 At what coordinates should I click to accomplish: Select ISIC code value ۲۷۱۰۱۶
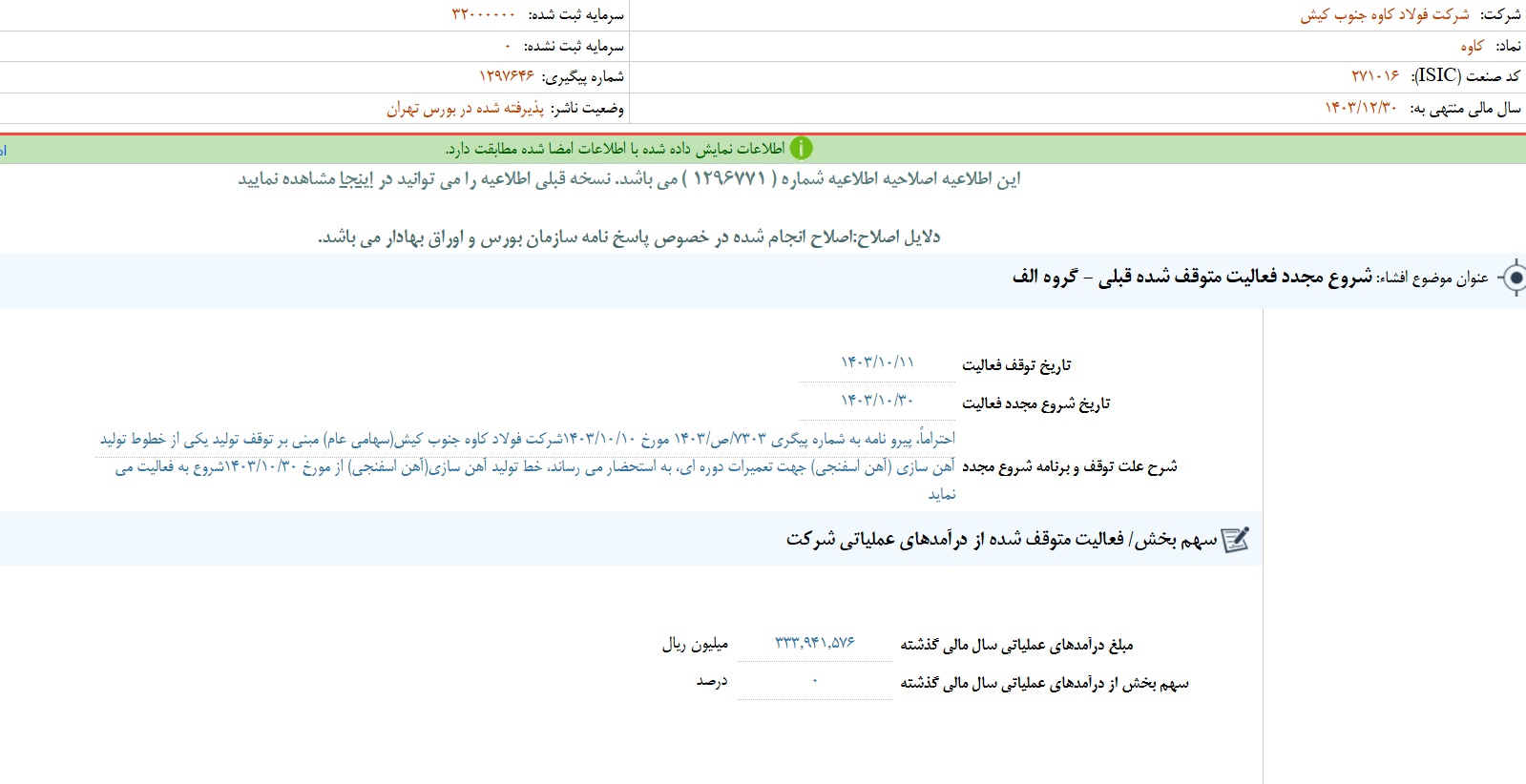tap(1375, 75)
